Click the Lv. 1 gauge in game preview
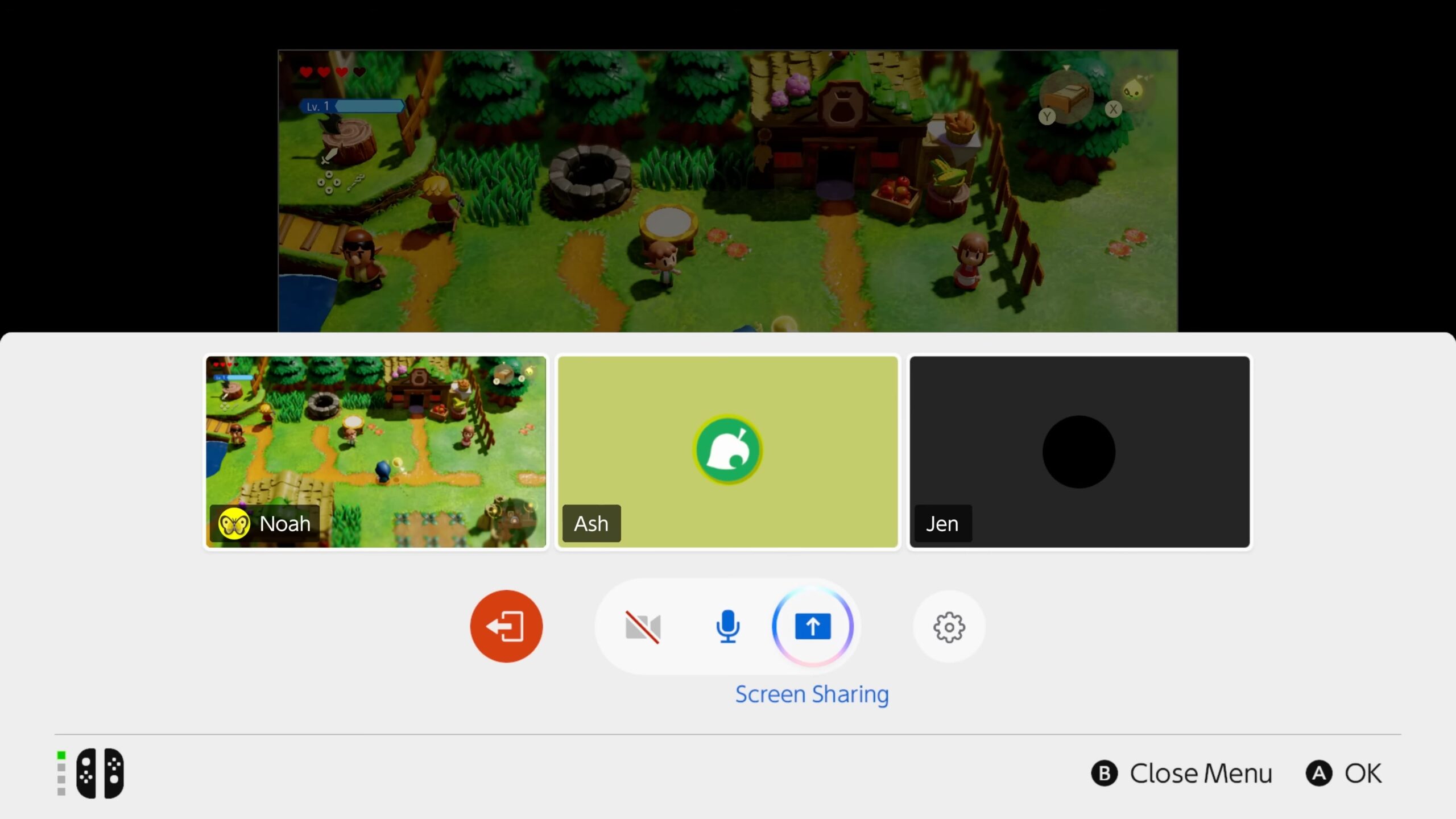This screenshot has height=819, width=1456. (352, 106)
